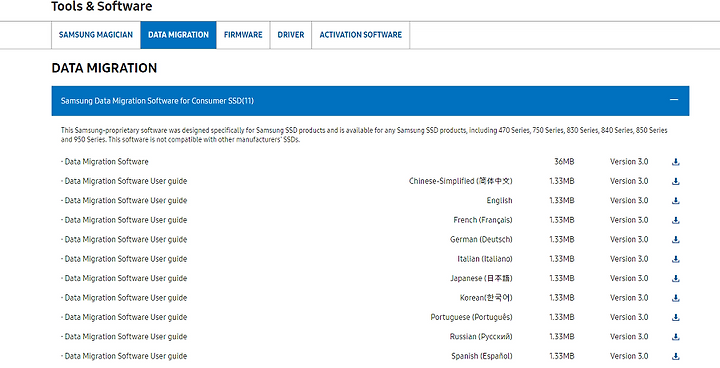The height and width of the screenshot is (368, 720).
Task: Download the 36MB Data Migration Software
Action: point(675,162)
